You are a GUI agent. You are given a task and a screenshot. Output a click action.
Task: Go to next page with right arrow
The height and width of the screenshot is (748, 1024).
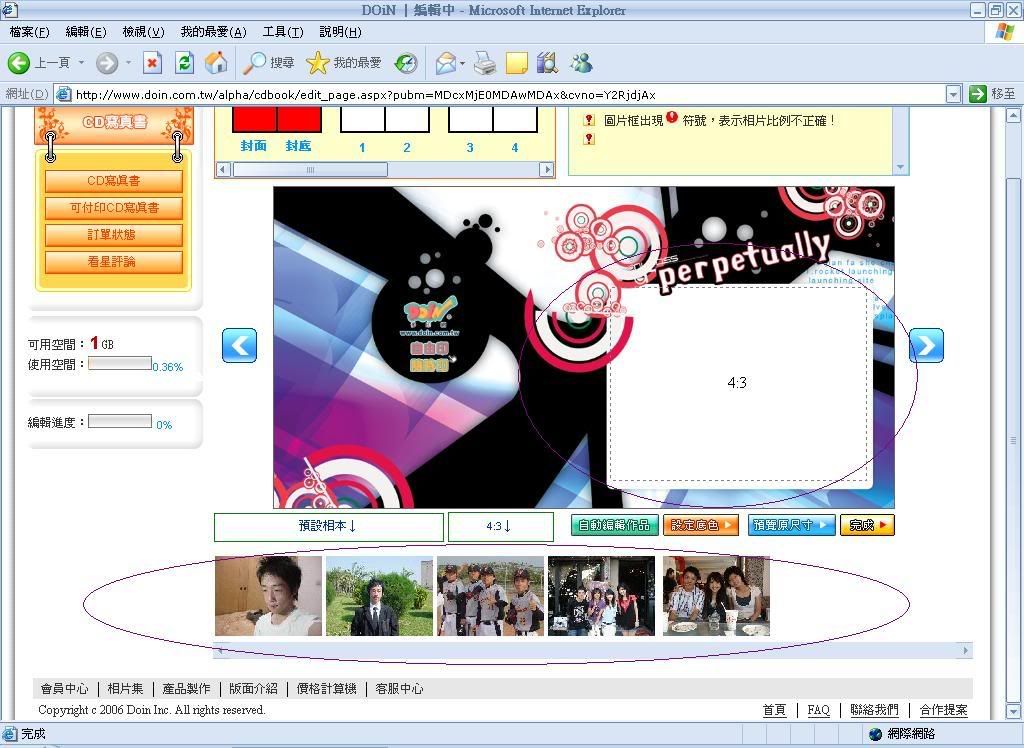(x=926, y=345)
